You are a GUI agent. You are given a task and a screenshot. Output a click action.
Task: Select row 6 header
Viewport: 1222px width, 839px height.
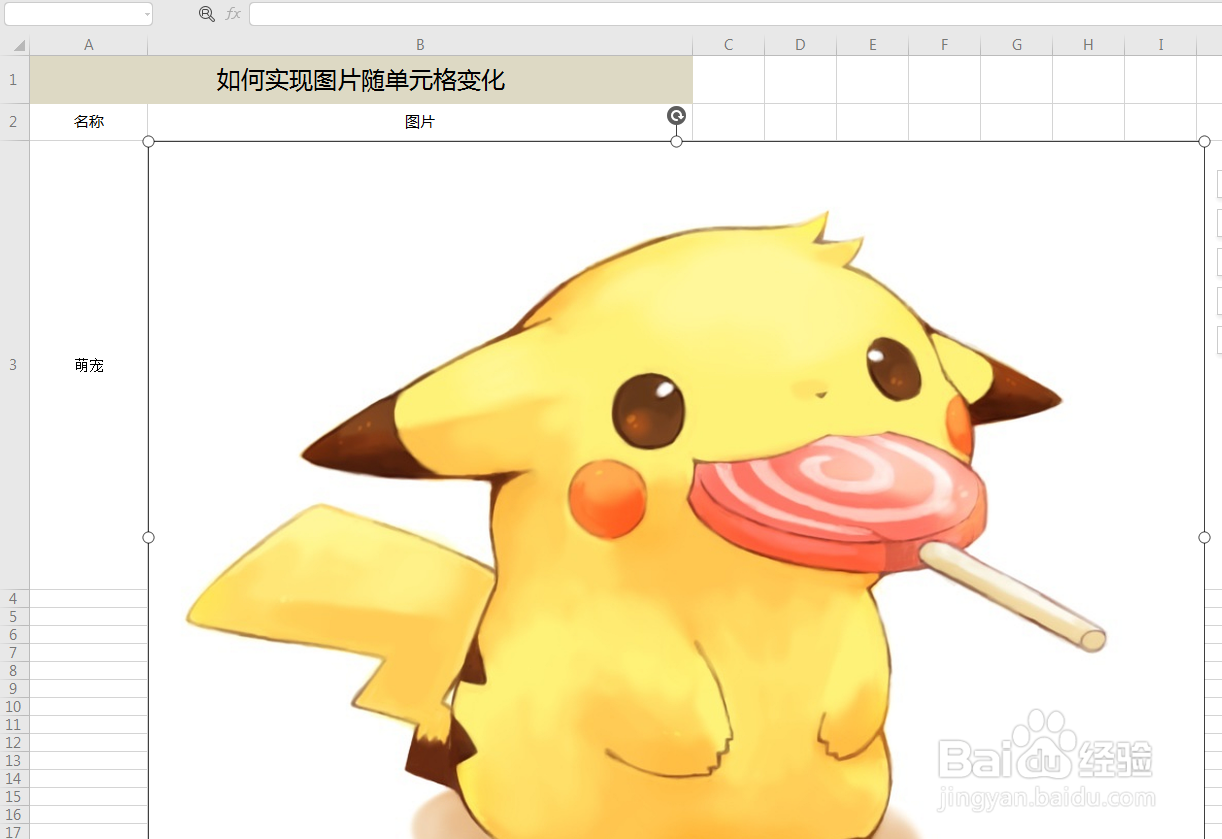[14, 634]
